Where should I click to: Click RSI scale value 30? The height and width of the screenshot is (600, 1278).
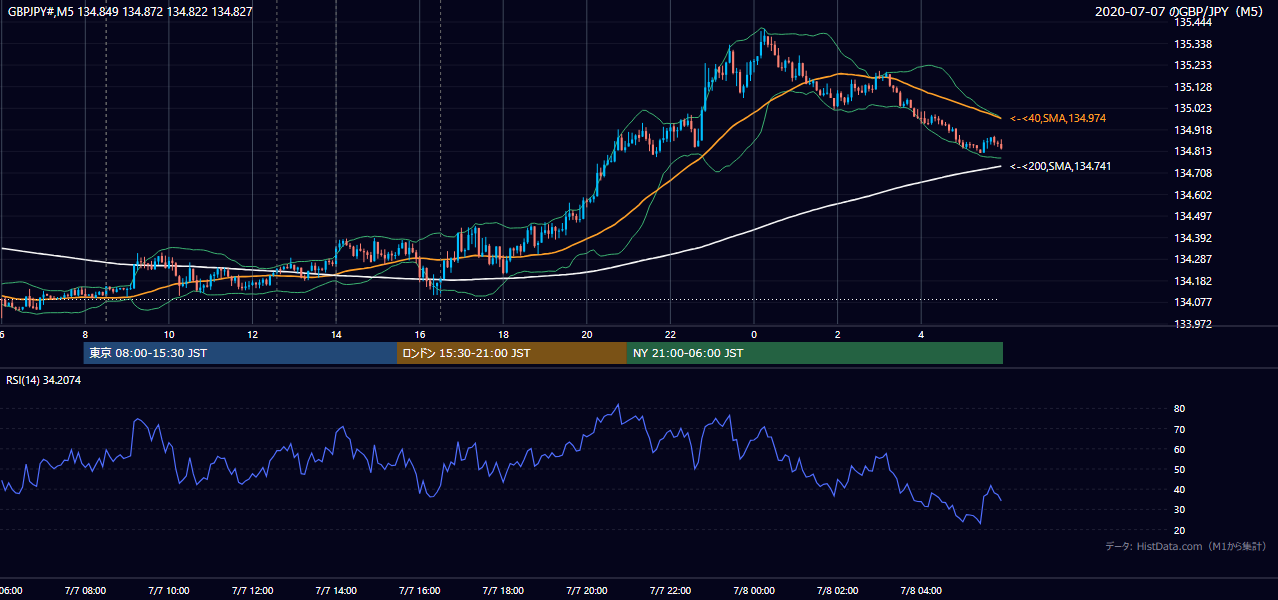pyautogui.click(x=1180, y=509)
